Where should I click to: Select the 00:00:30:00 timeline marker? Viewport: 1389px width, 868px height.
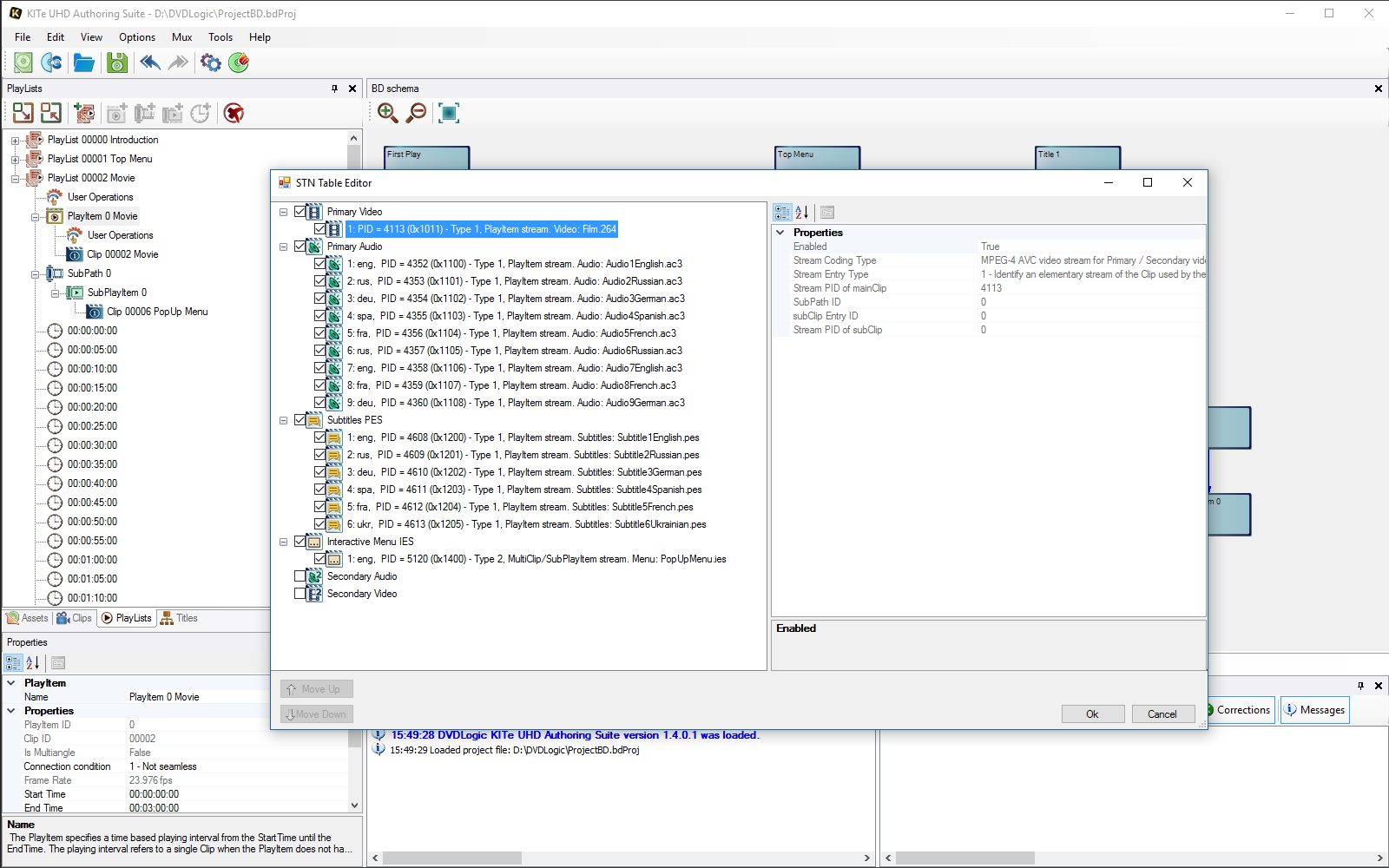coord(92,445)
